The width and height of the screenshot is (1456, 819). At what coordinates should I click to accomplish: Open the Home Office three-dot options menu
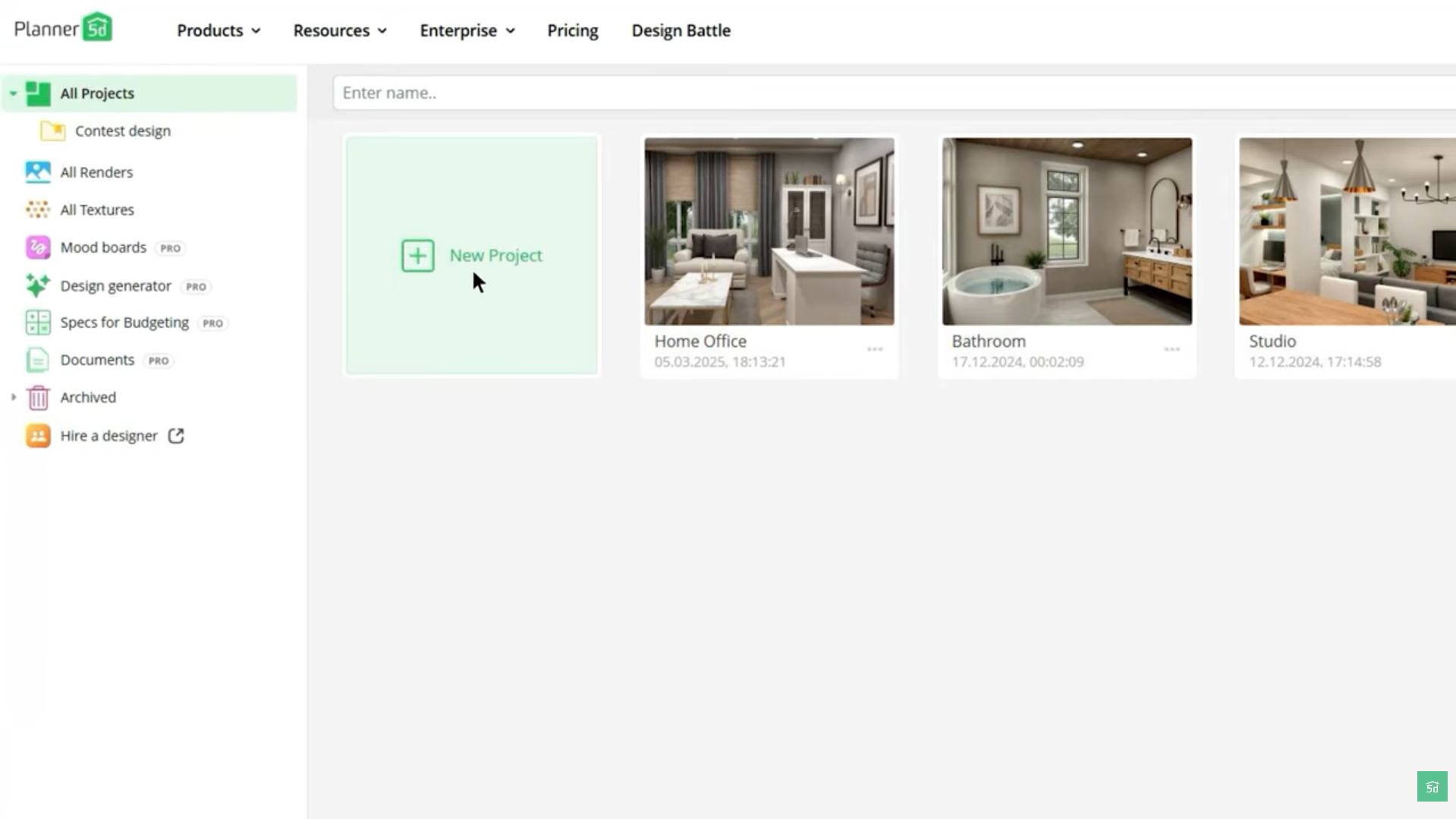875,349
